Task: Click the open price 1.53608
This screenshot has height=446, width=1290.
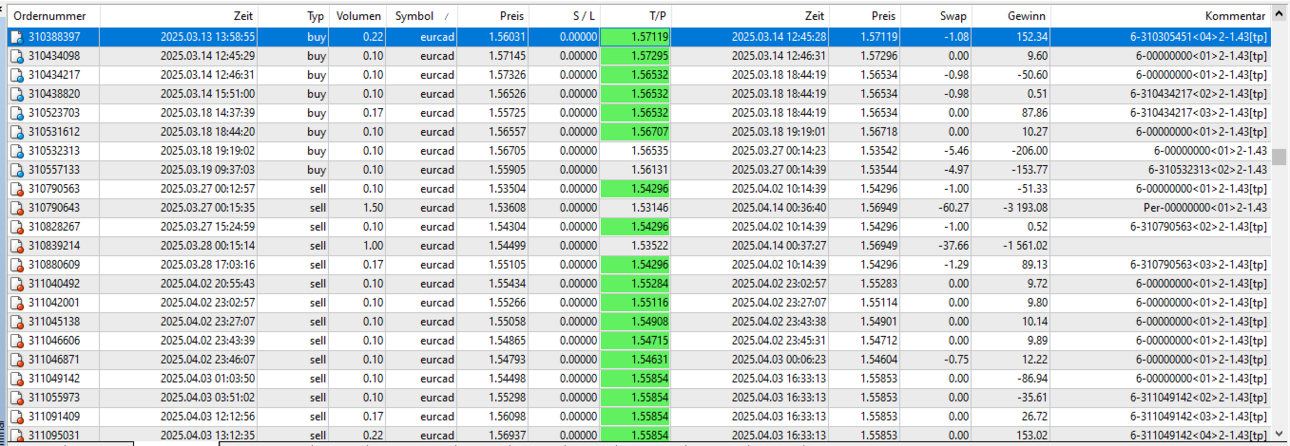Action: (x=505, y=207)
